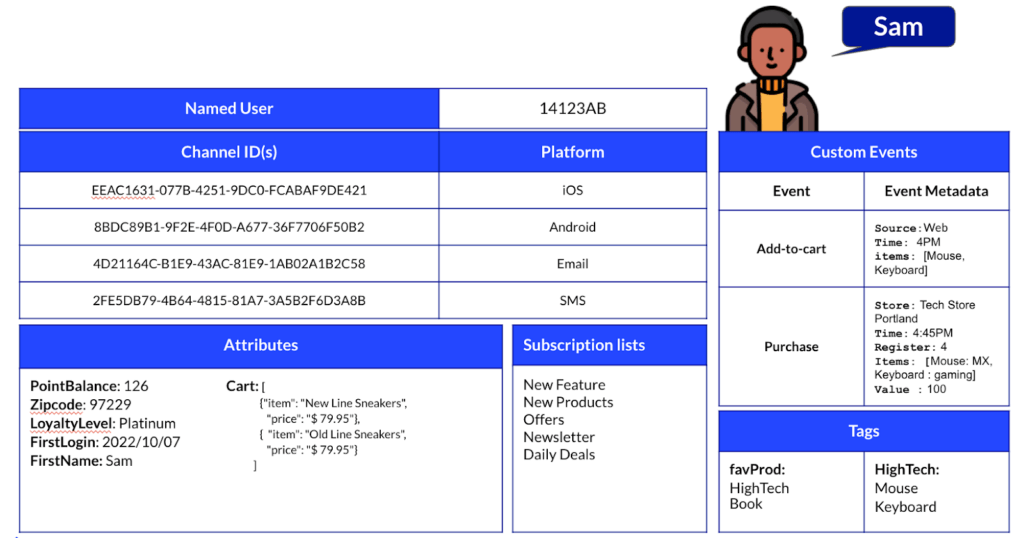Select the Channel ID(s) column header
The height and width of the screenshot is (538, 1024).
tap(229, 152)
